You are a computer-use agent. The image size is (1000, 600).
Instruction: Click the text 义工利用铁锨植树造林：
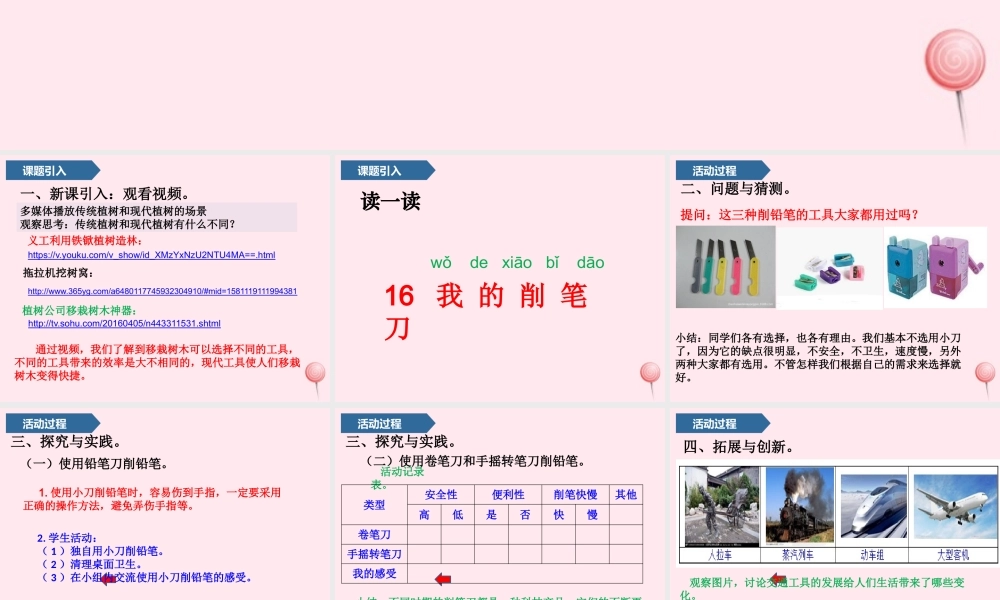85,240
